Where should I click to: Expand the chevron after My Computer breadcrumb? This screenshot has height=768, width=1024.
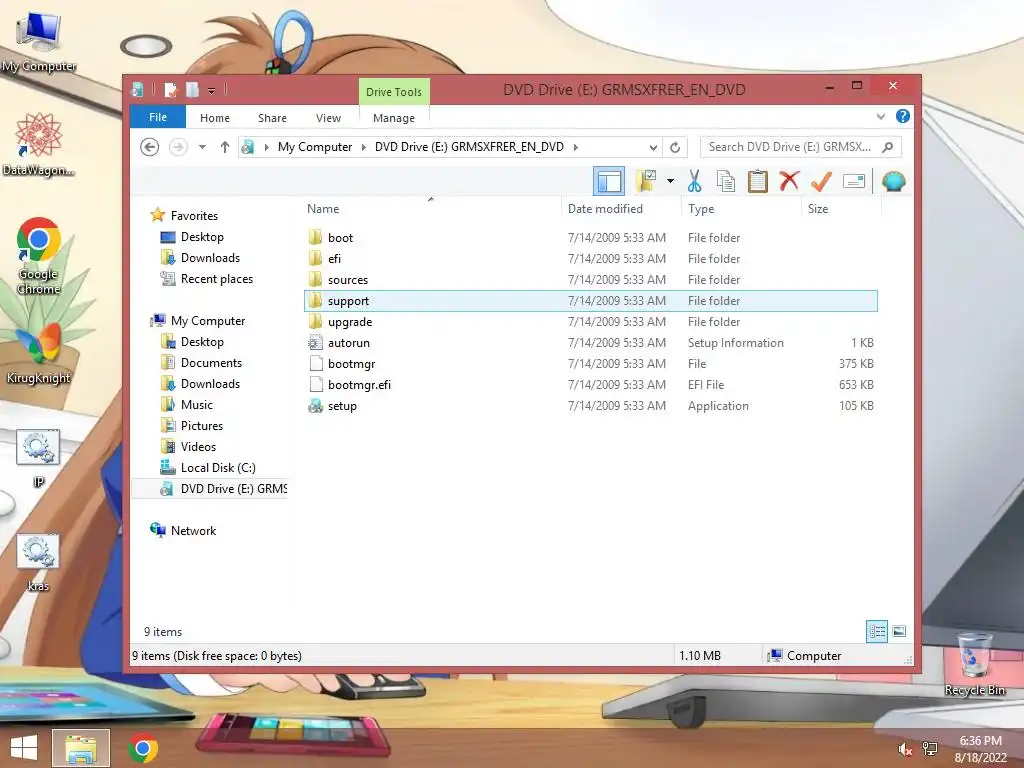pos(364,147)
